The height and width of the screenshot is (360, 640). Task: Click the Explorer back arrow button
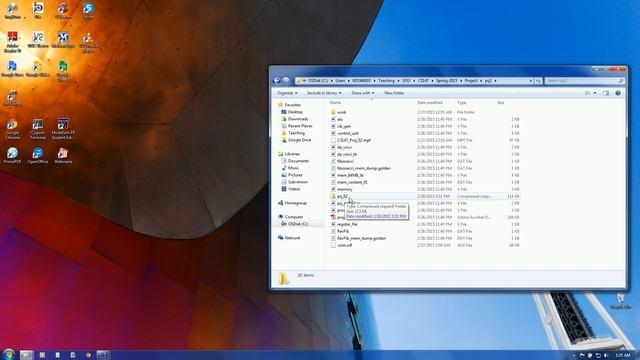(x=276, y=80)
